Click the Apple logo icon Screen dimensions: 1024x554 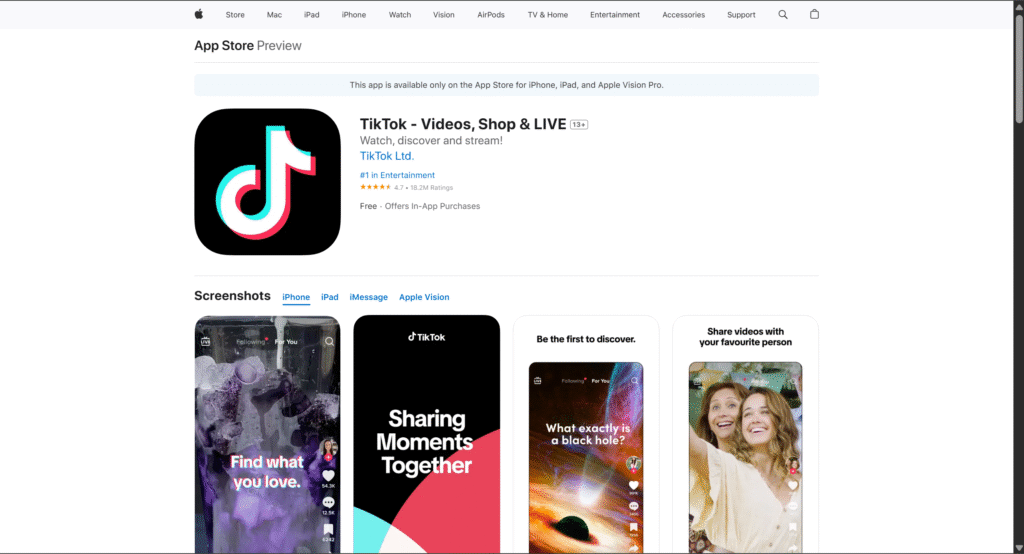198,14
